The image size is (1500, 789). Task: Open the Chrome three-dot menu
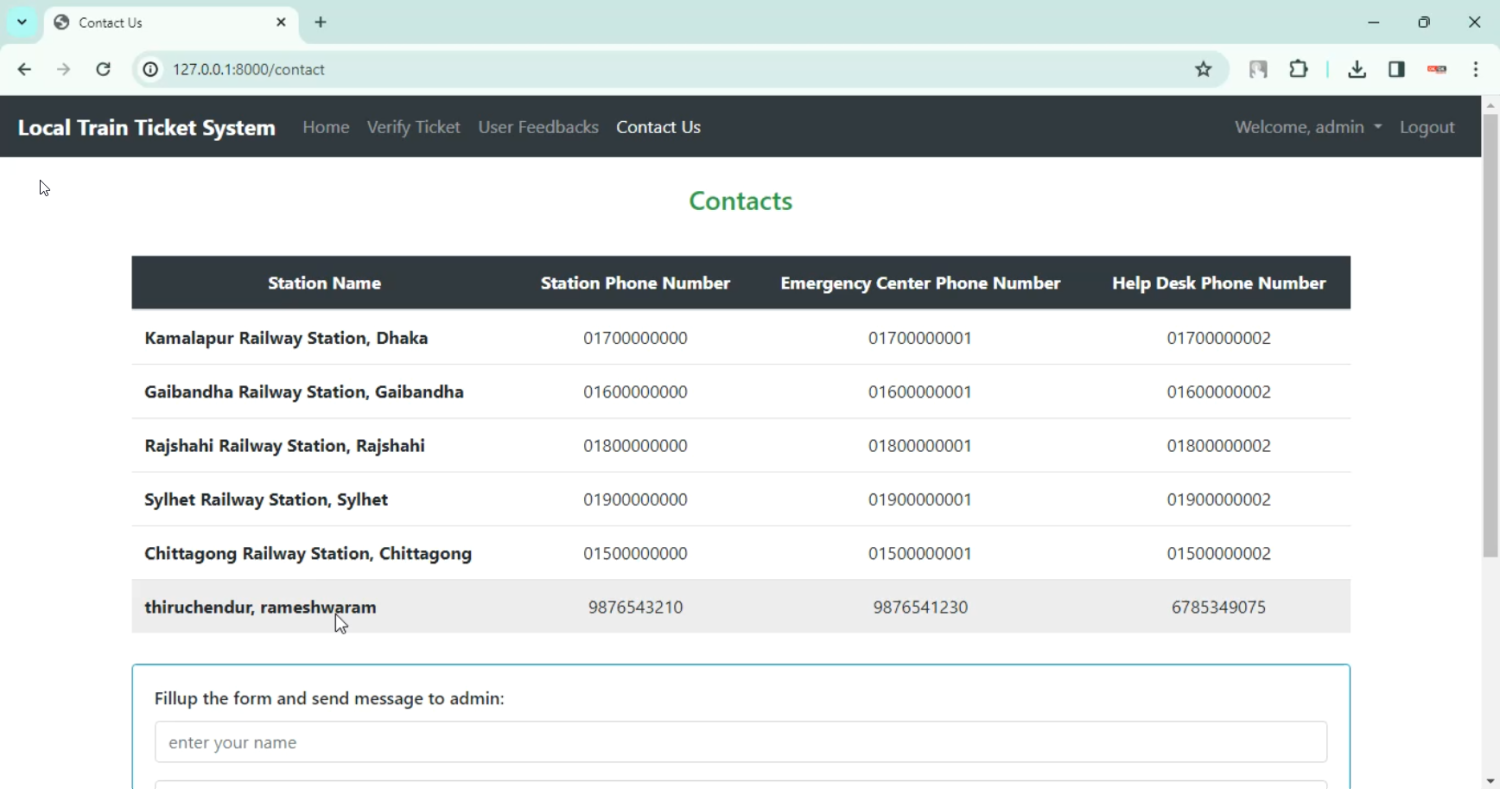pyautogui.click(x=1476, y=69)
